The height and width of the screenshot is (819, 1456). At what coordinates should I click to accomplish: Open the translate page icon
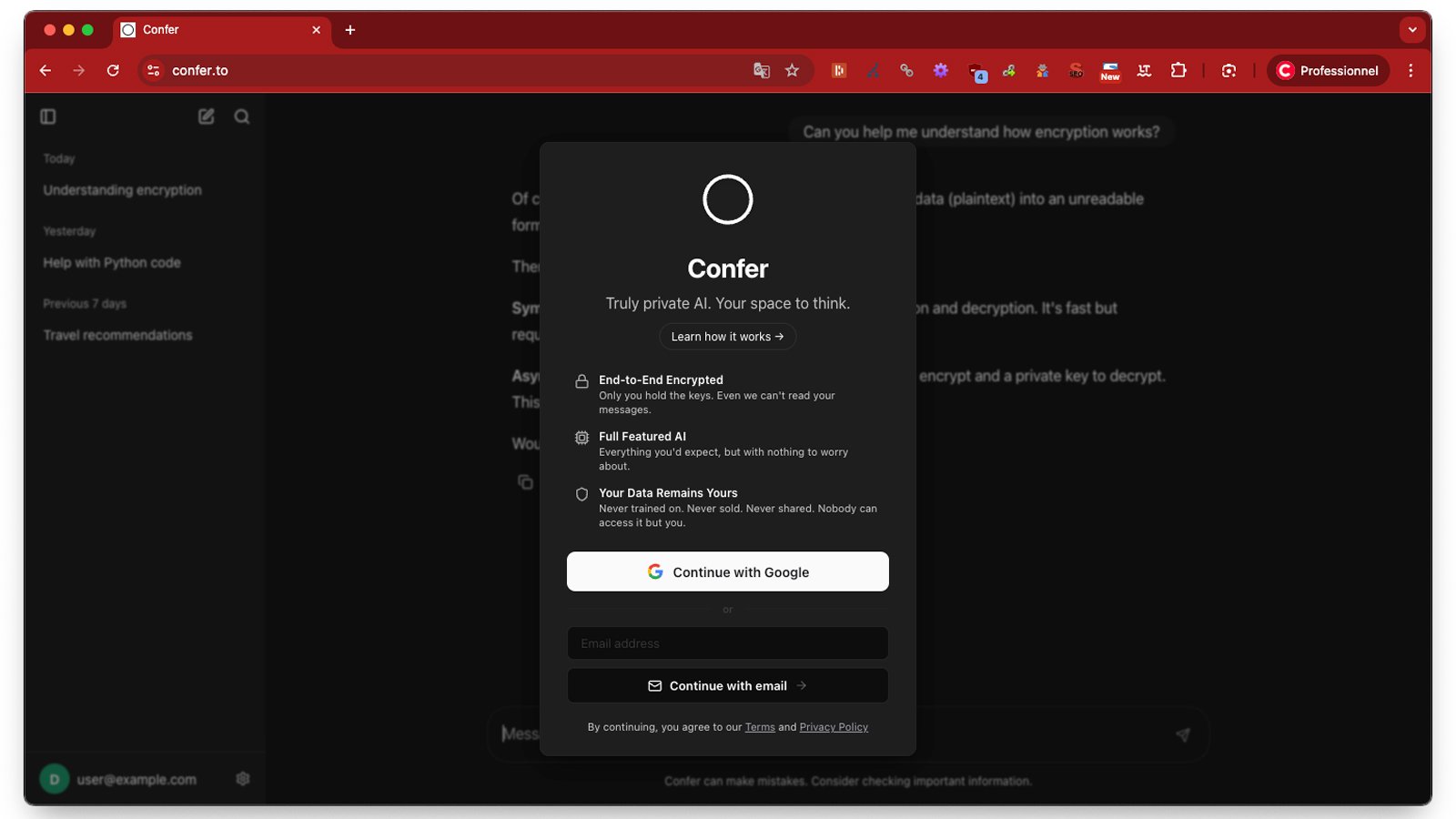[x=762, y=70]
